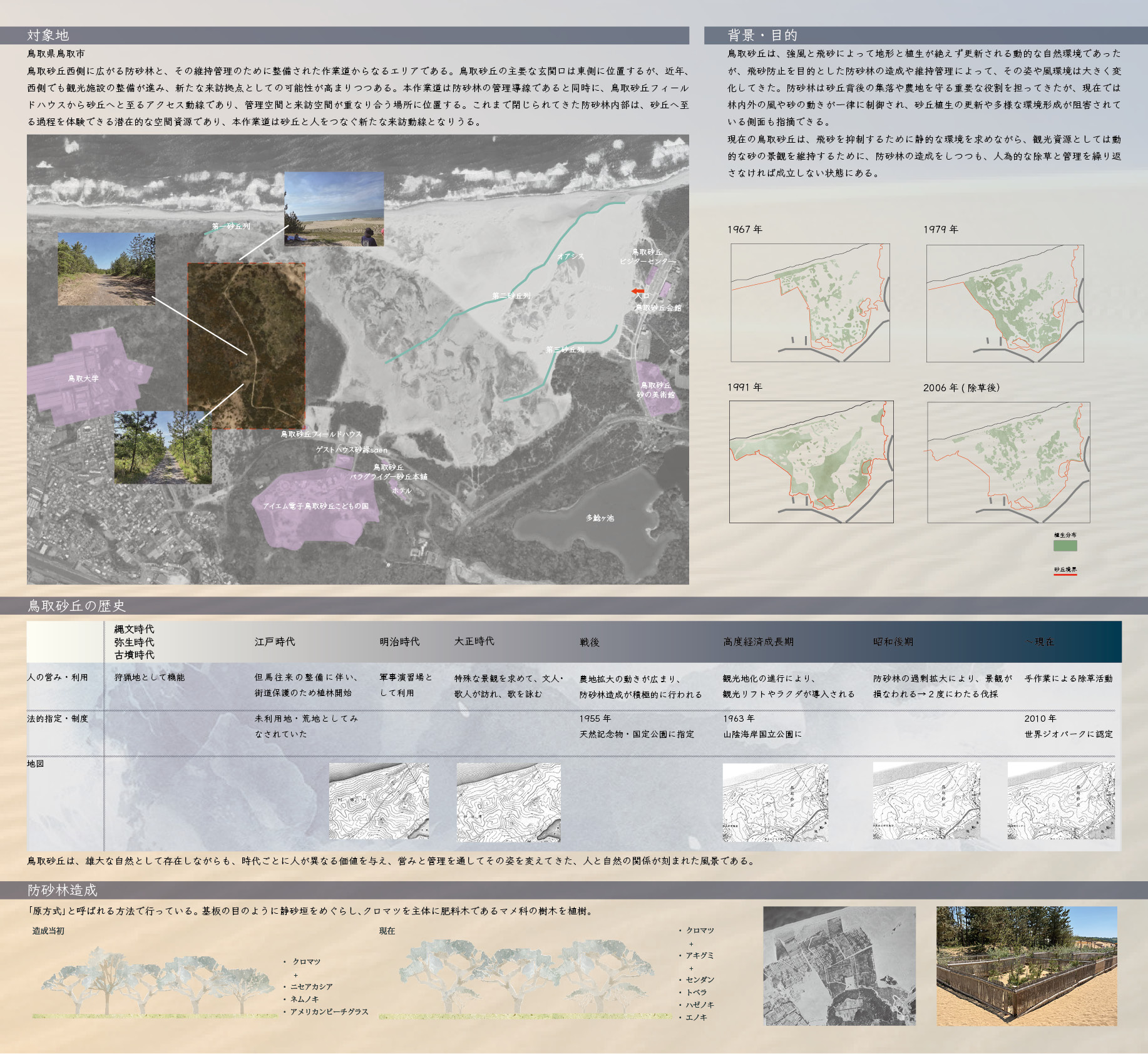Screen dimensions: 1148x1054
Task: Click the 多鯰ヶ池 pond label
Action: coord(600,518)
